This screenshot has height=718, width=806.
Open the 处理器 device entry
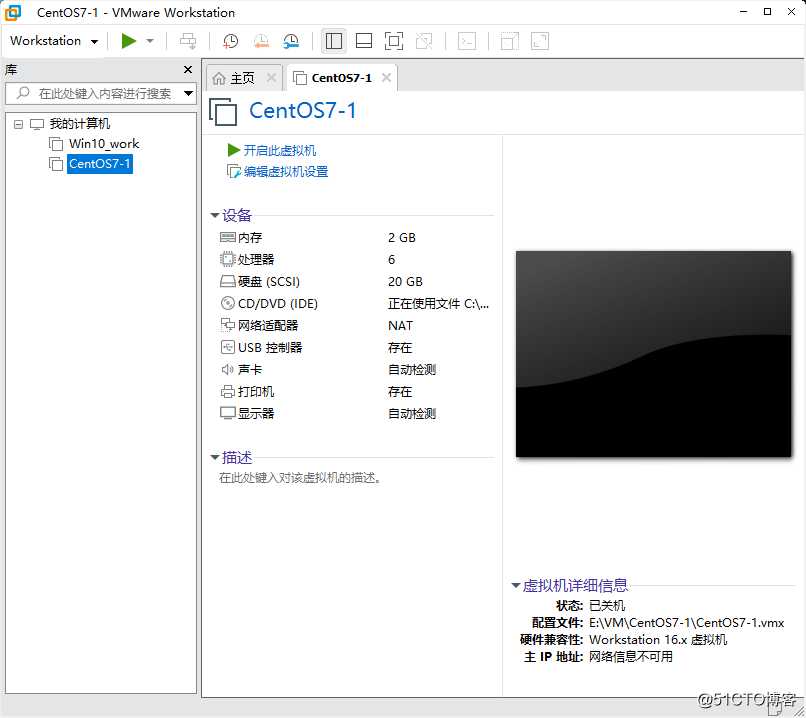point(256,260)
